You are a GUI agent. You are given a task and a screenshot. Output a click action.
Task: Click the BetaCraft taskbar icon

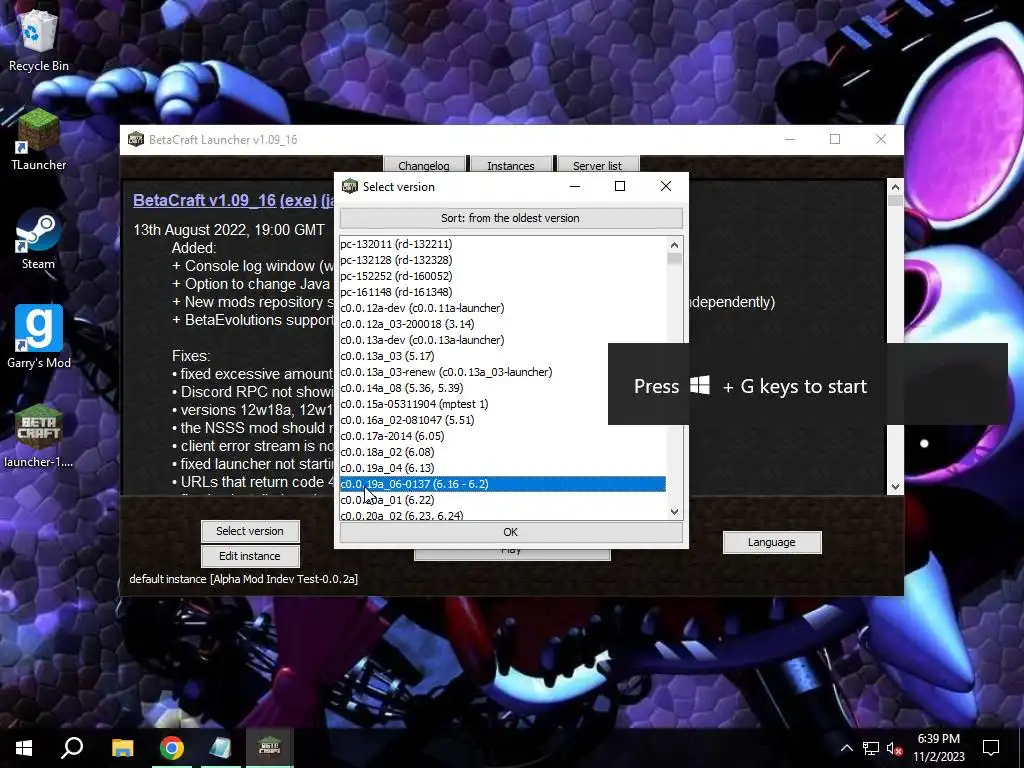tap(269, 748)
